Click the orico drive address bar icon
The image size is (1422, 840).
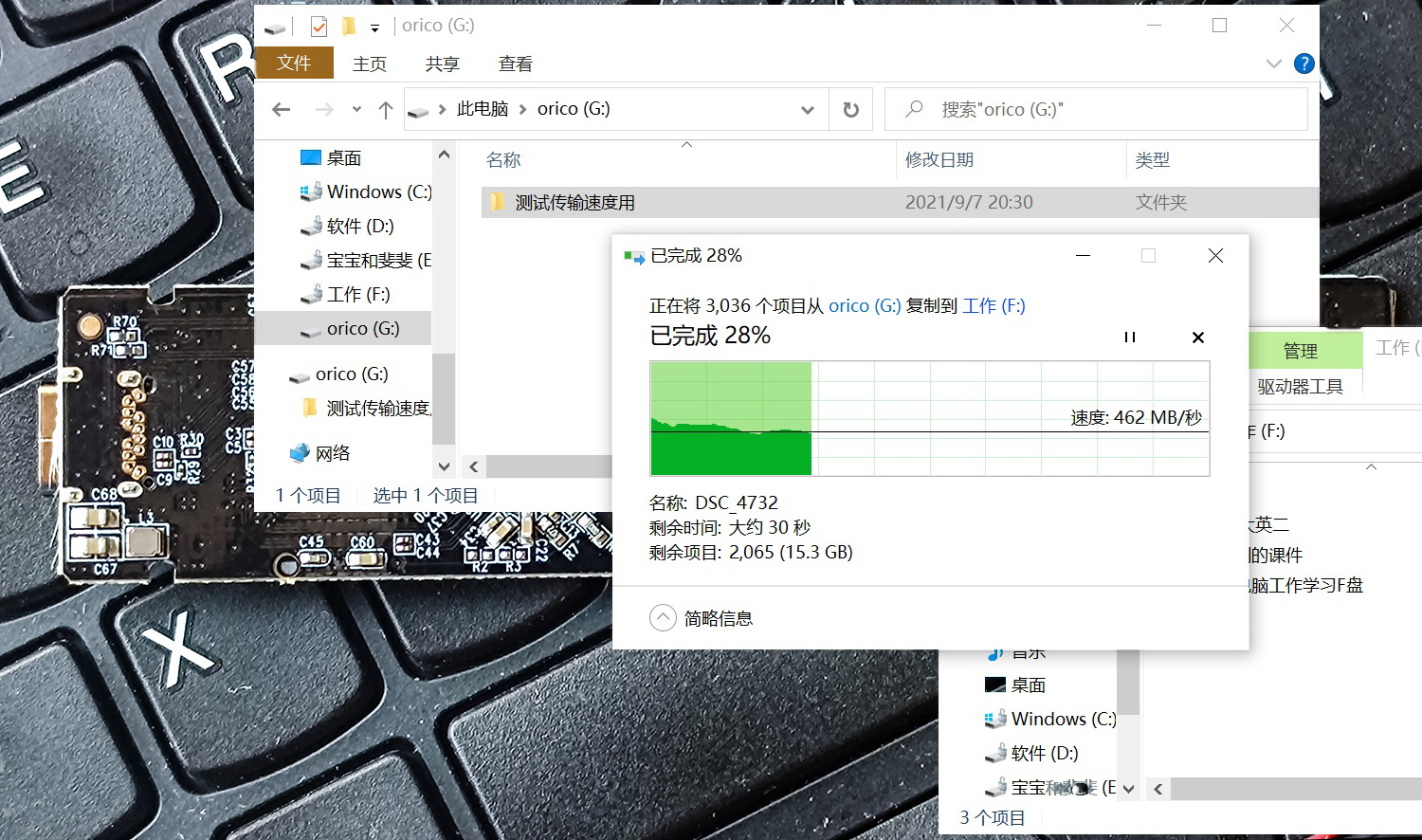tap(418, 110)
